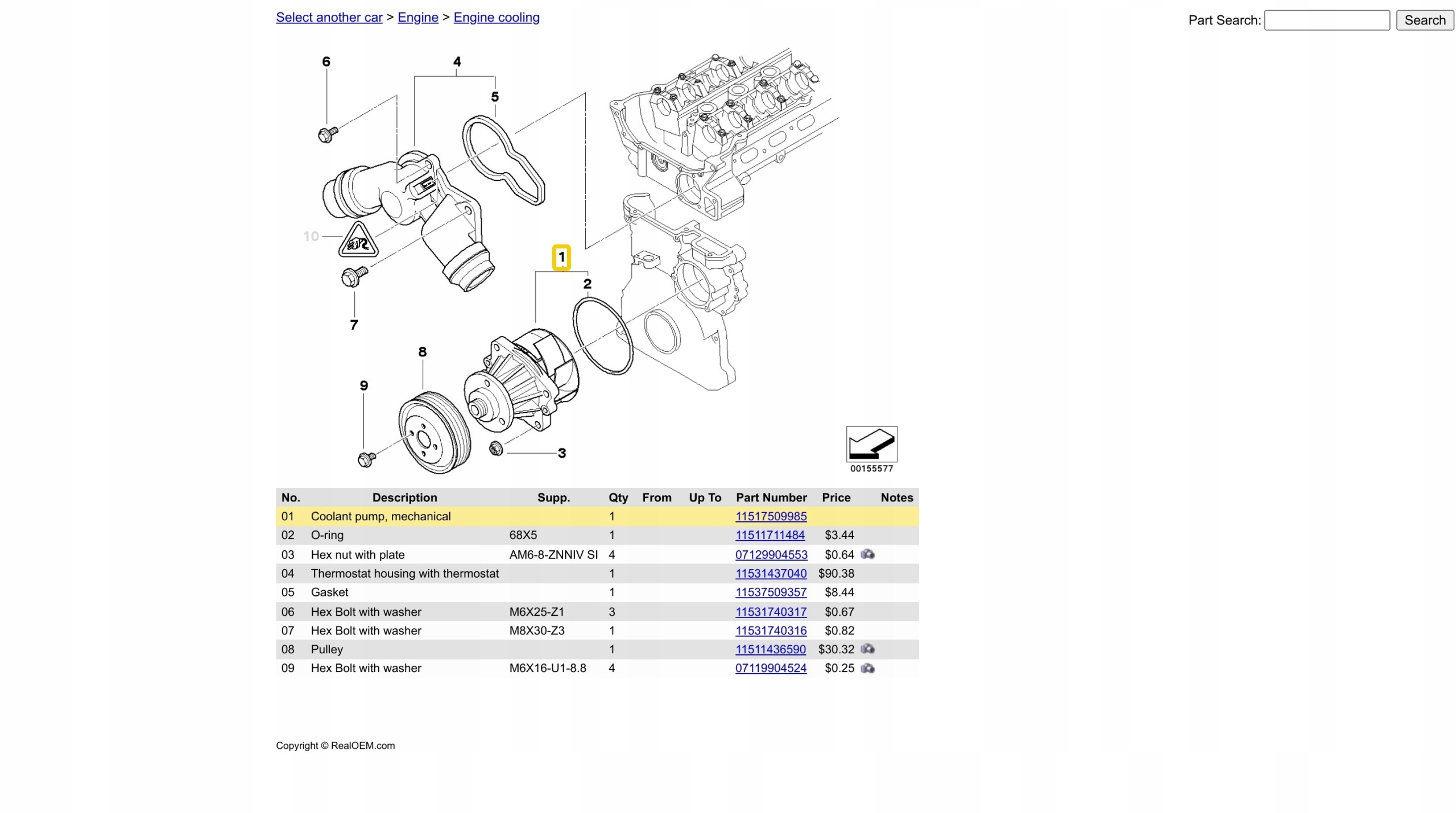
Task: Click callout number 4 in diagram
Action: point(457,61)
